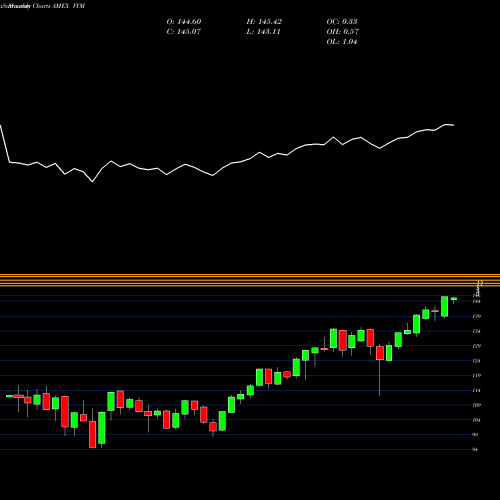Click the 139 price axis label

click(477, 316)
